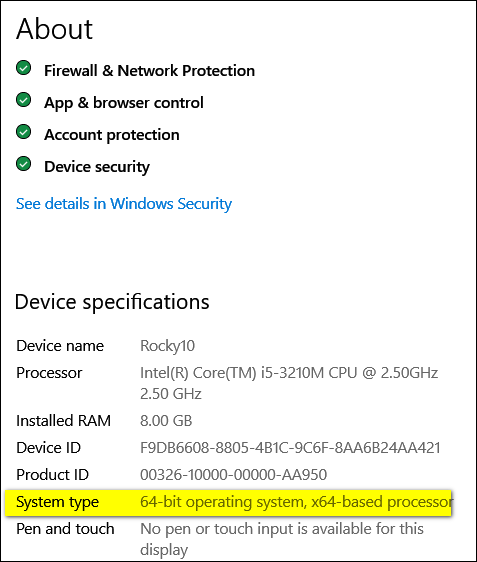The height and width of the screenshot is (562, 477).
Task: Click the Pen and touch label
Action: pos(65,529)
